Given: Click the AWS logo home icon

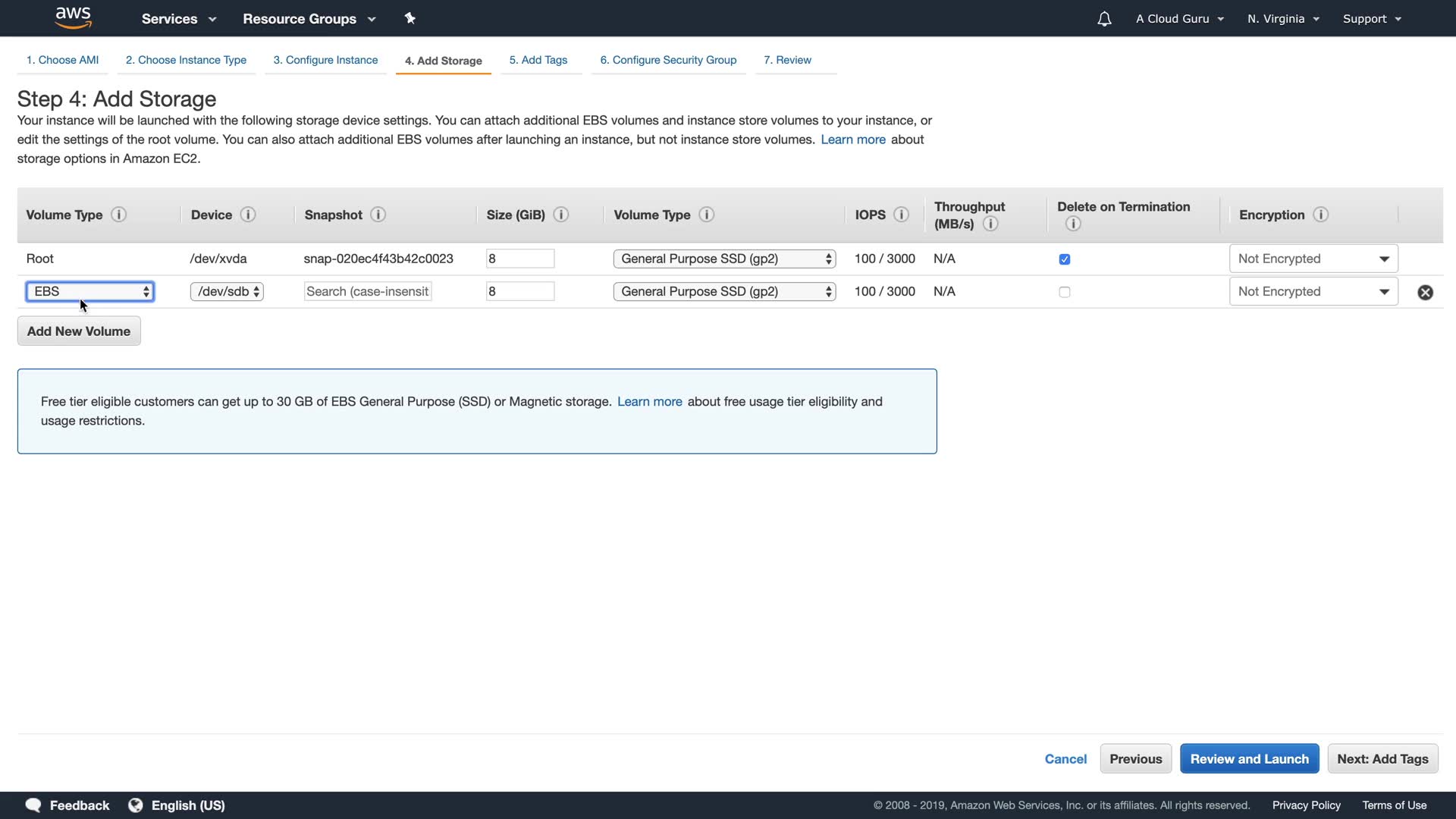Looking at the screenshot, I should (x=74, y=17).
